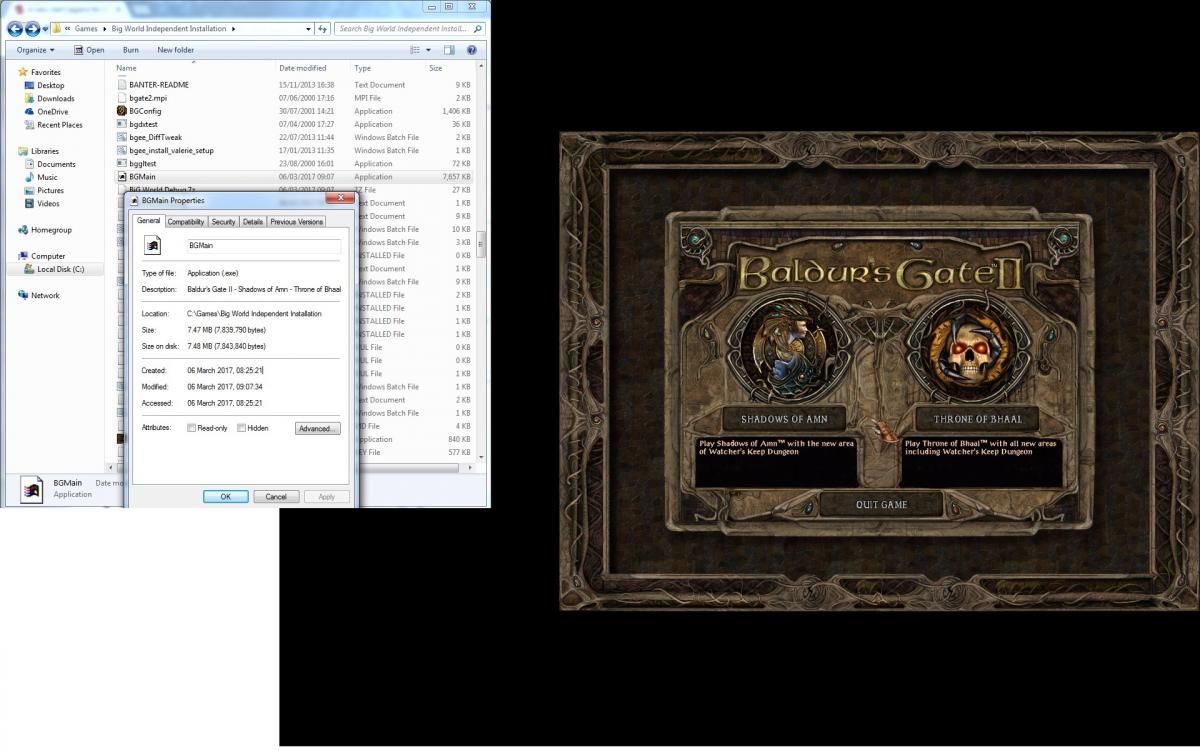The height and width of the screenshot is (750, 1200).
Task: Switch to the Previous Versions tab
Action: (297, 222)
